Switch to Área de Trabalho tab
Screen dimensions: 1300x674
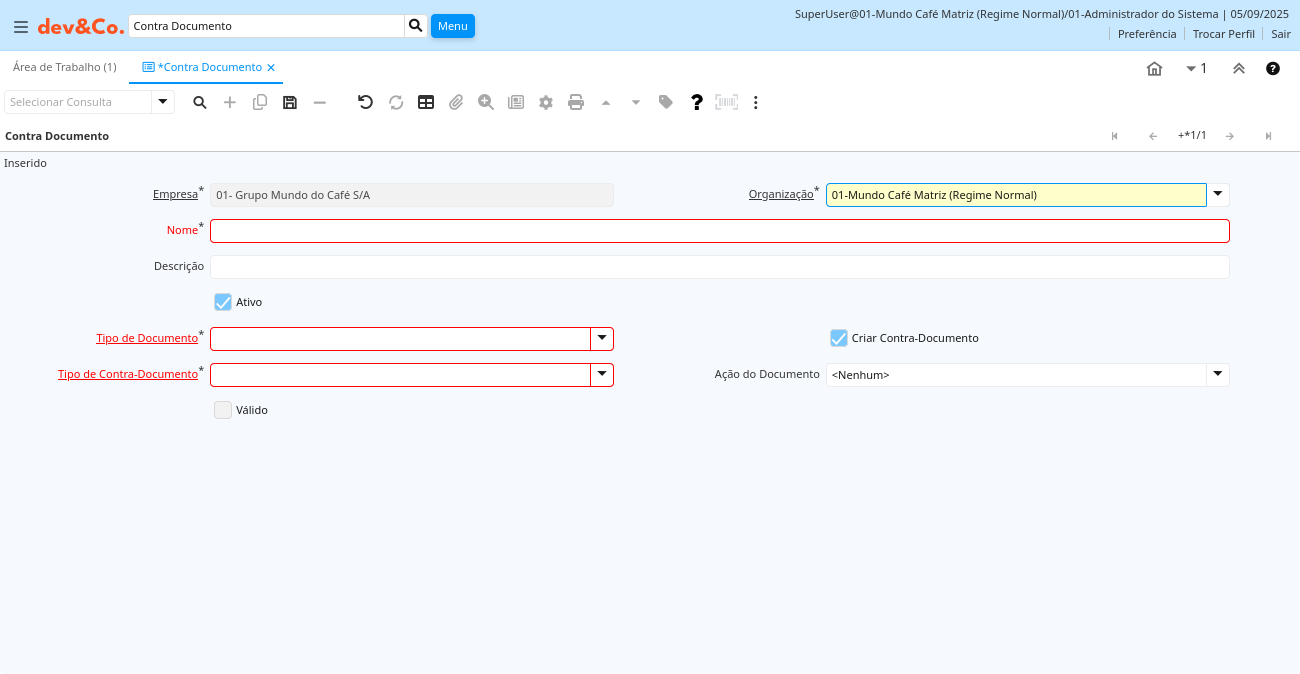[65, 67]
